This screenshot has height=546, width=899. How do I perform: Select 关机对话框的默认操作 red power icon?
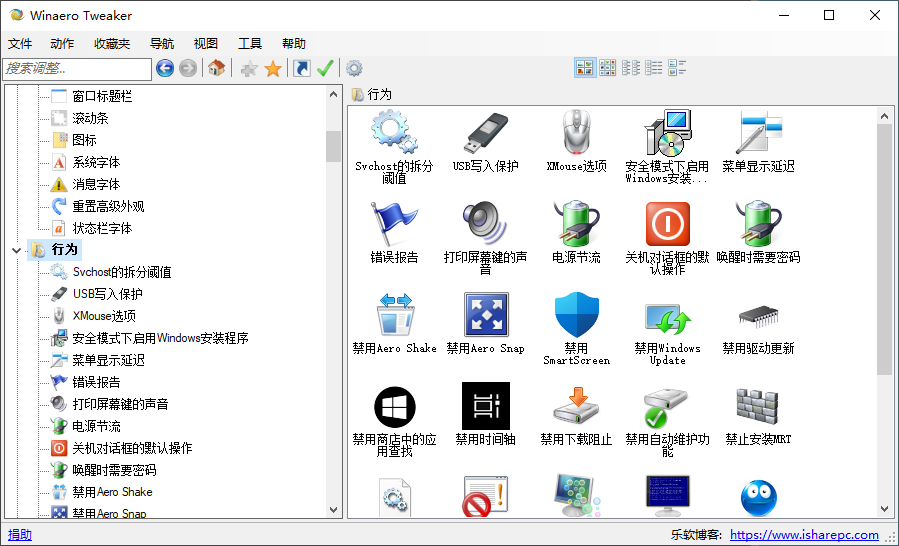click(667, 224)
